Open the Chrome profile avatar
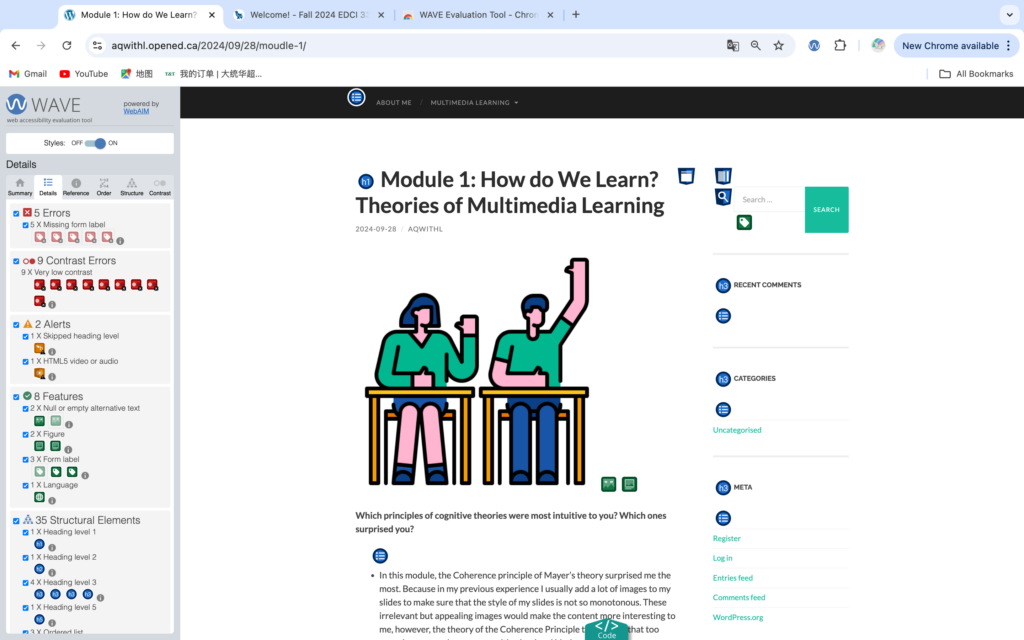 [878, 46]
